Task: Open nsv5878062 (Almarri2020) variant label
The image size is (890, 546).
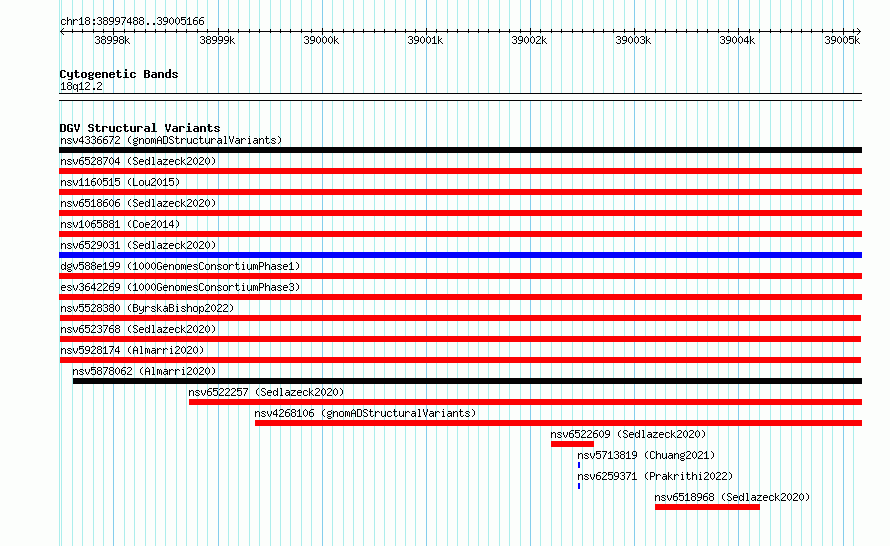Action: click(144, 371)
